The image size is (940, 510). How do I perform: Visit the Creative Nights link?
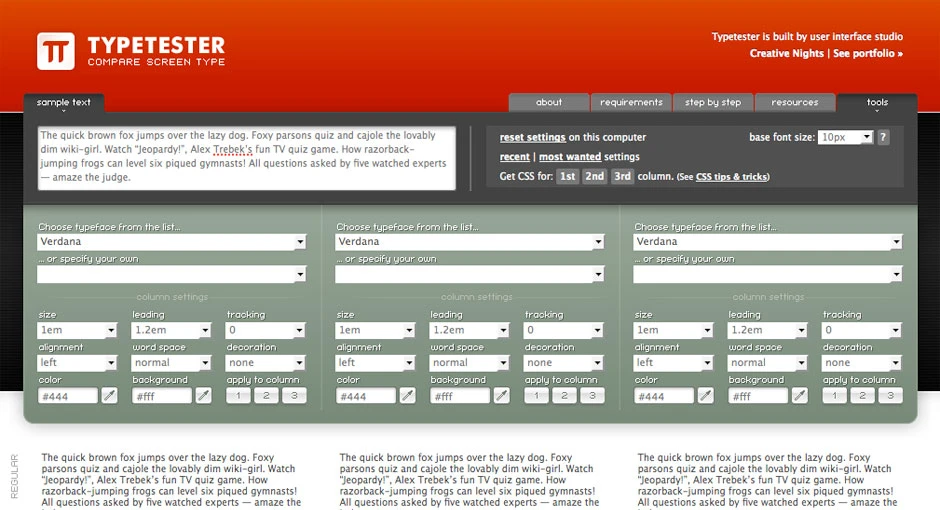tap(787, 53)
